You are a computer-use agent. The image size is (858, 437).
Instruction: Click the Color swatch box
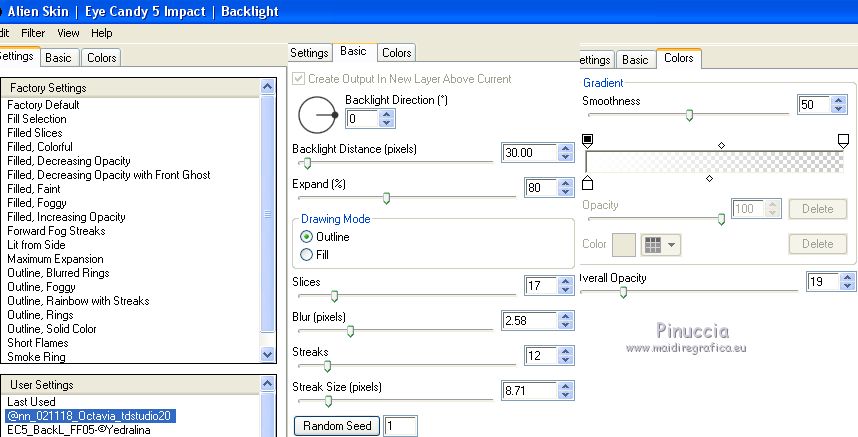624,244
